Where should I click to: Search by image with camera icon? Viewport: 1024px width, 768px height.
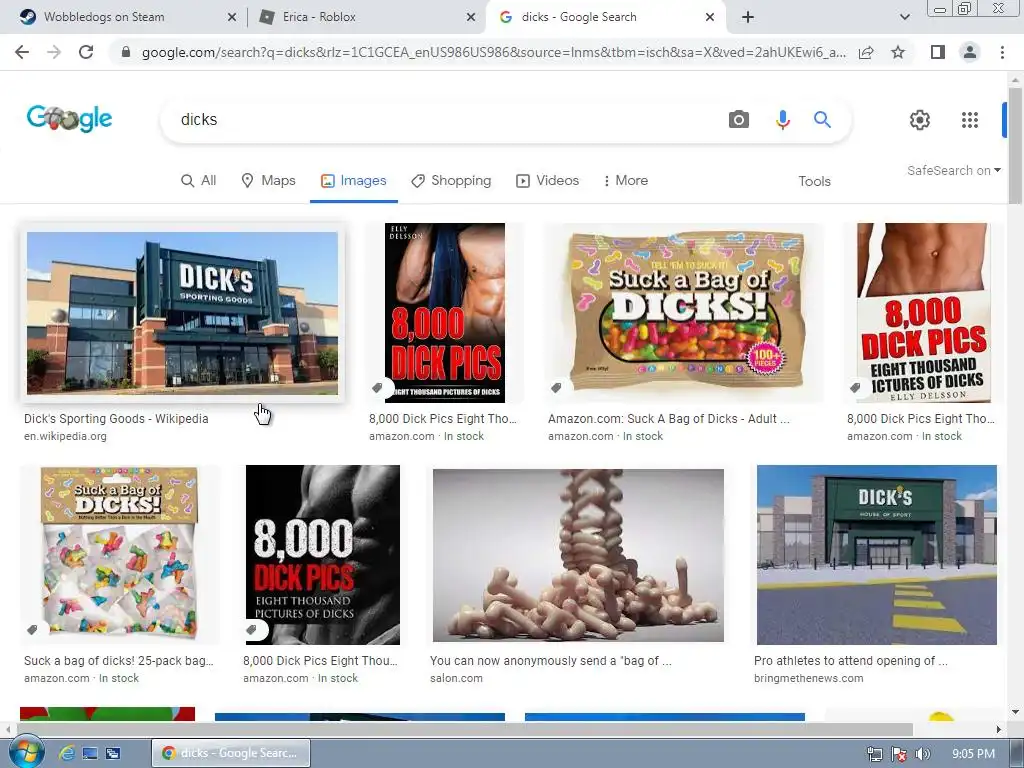pos(739,120)
